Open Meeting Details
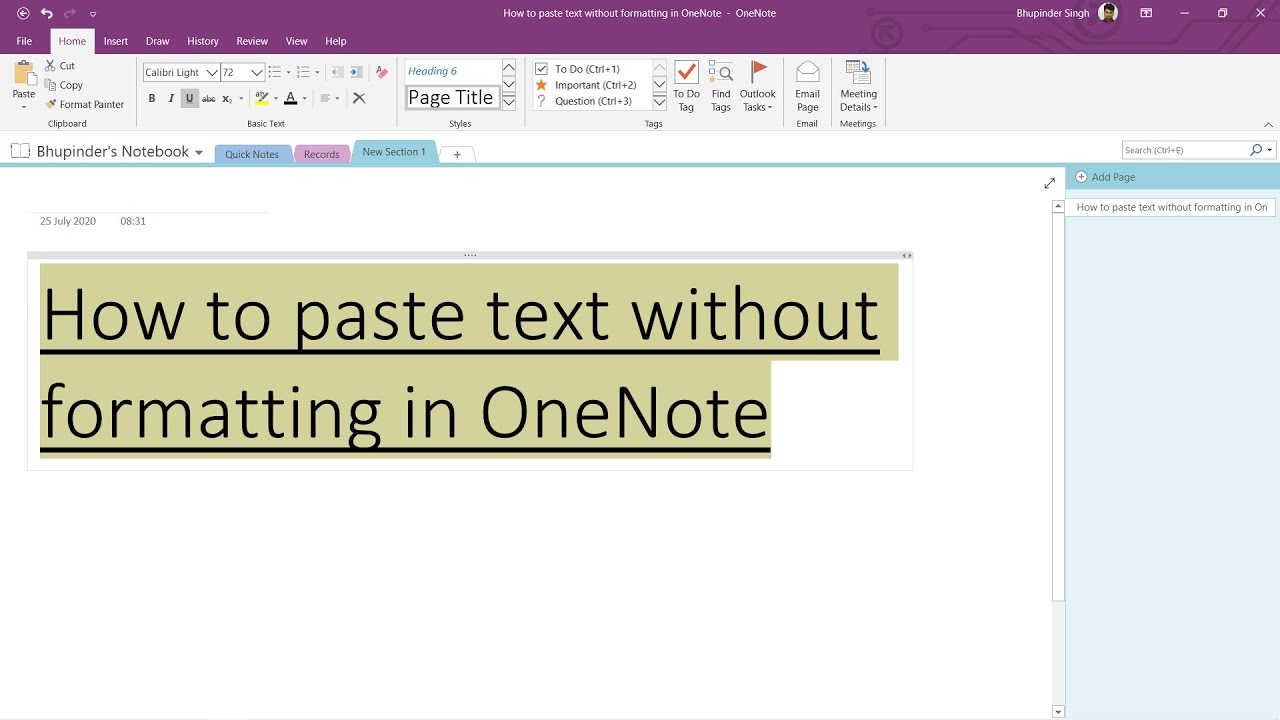The width and height of the screenshot is (1280, 720). pyautogui.click(x=858, y=86)
